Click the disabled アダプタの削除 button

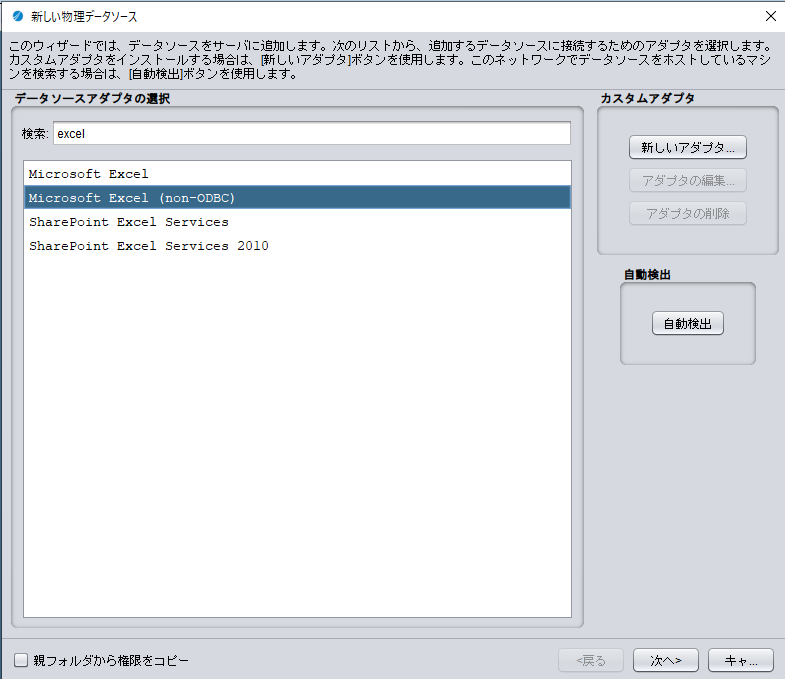(x=688, y=213)
